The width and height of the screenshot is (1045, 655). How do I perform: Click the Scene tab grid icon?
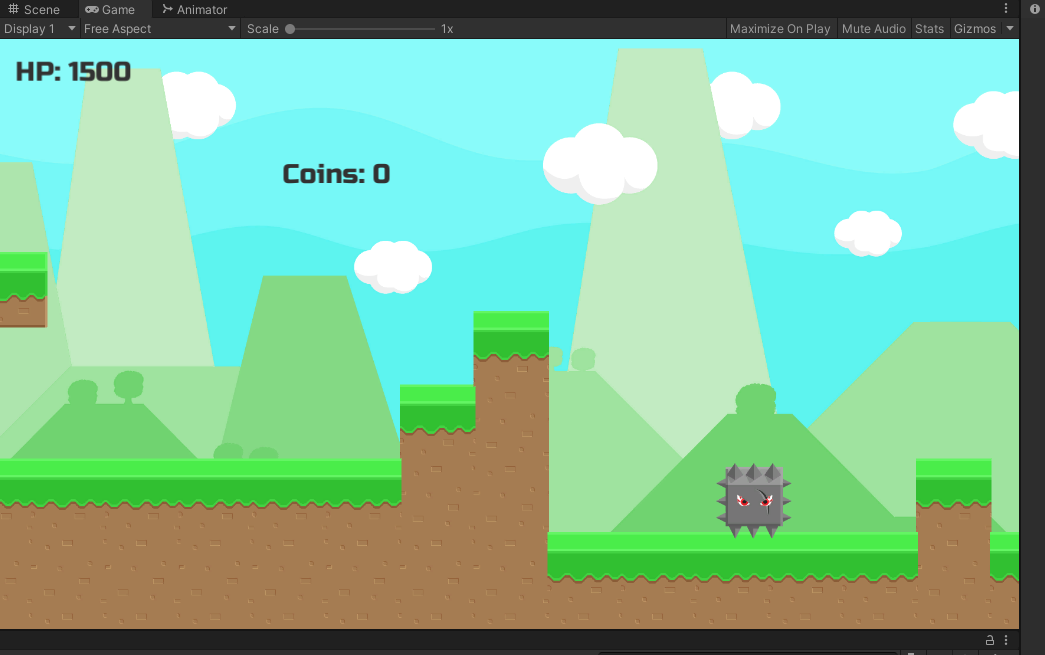(13, 9)
